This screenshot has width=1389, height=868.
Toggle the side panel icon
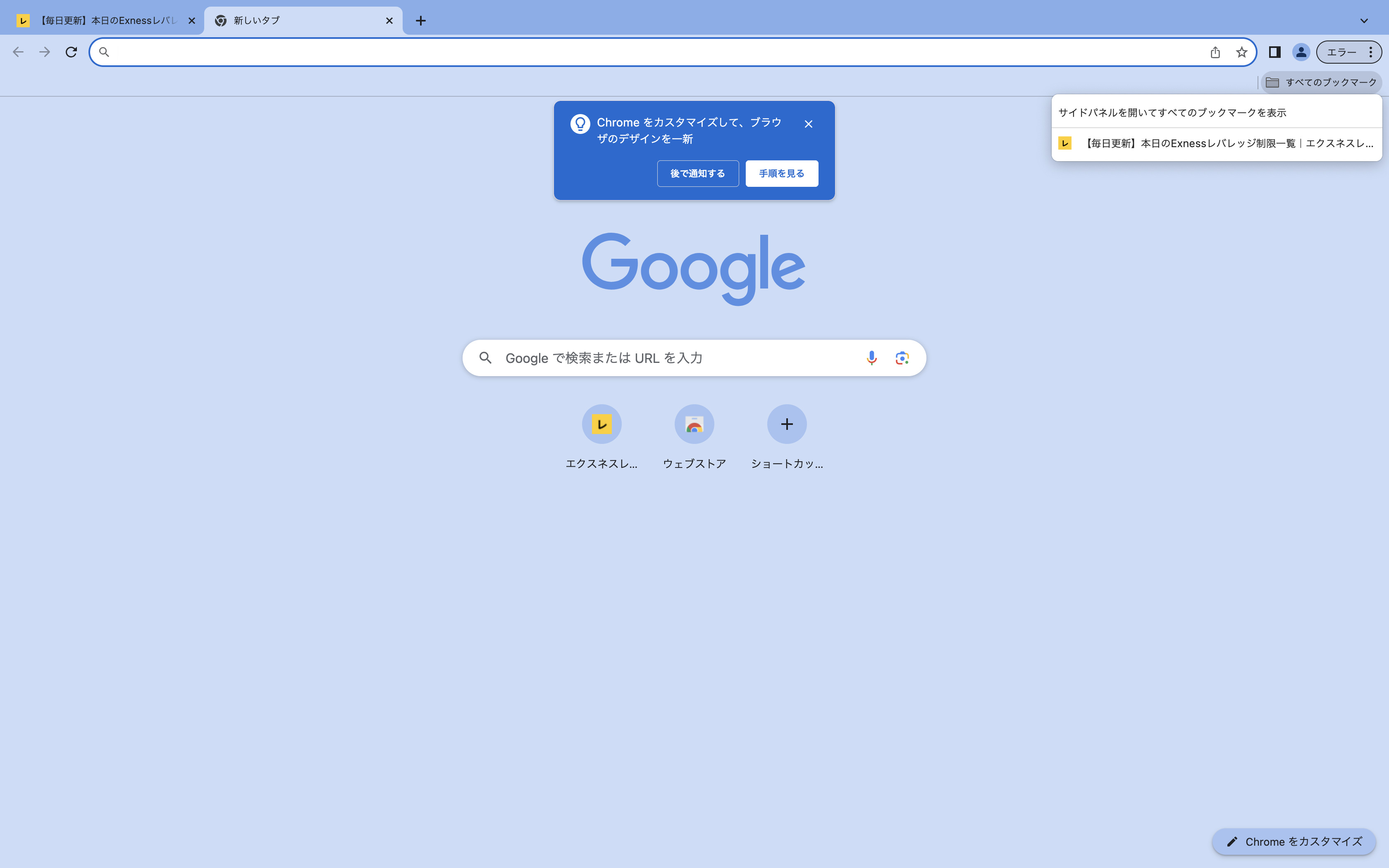pyautogui.click(x=1274, y=52)
